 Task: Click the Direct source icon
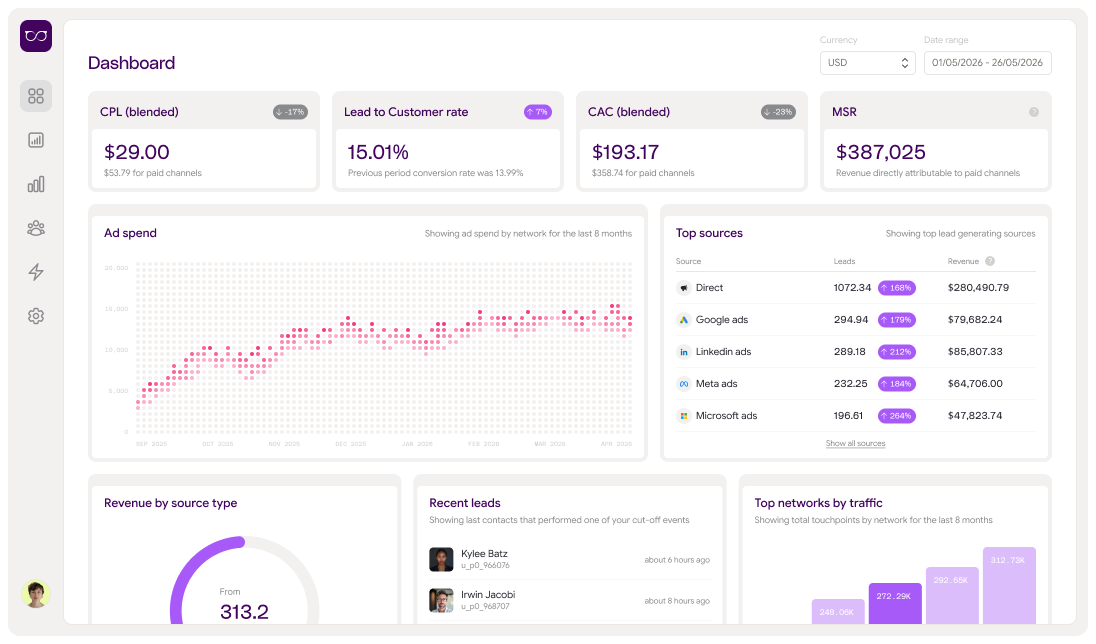[684, 287]
